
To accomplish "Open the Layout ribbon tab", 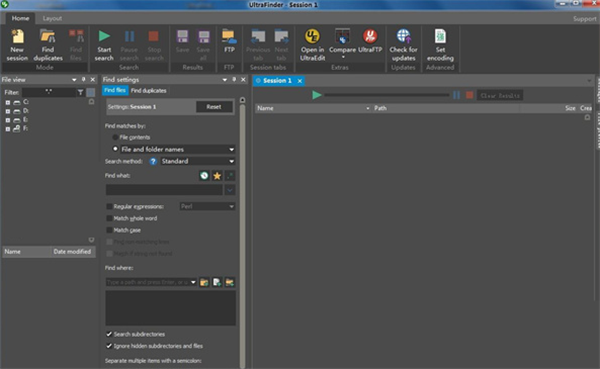I will tap(52, 18).
